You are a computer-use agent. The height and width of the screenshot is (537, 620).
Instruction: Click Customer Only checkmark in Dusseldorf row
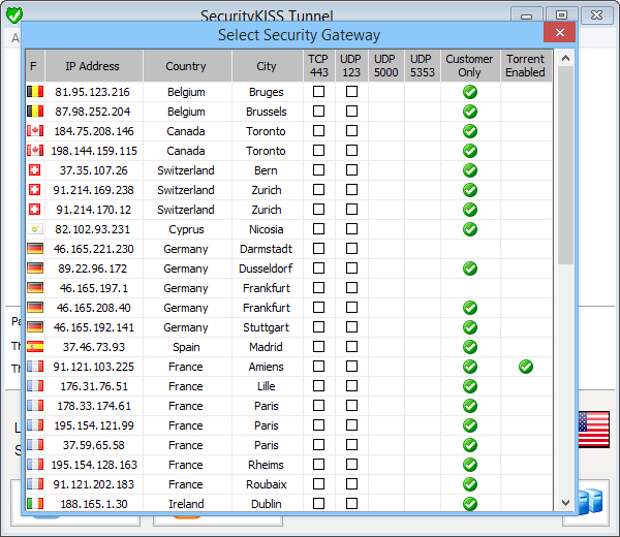click(x=470, y=268)
